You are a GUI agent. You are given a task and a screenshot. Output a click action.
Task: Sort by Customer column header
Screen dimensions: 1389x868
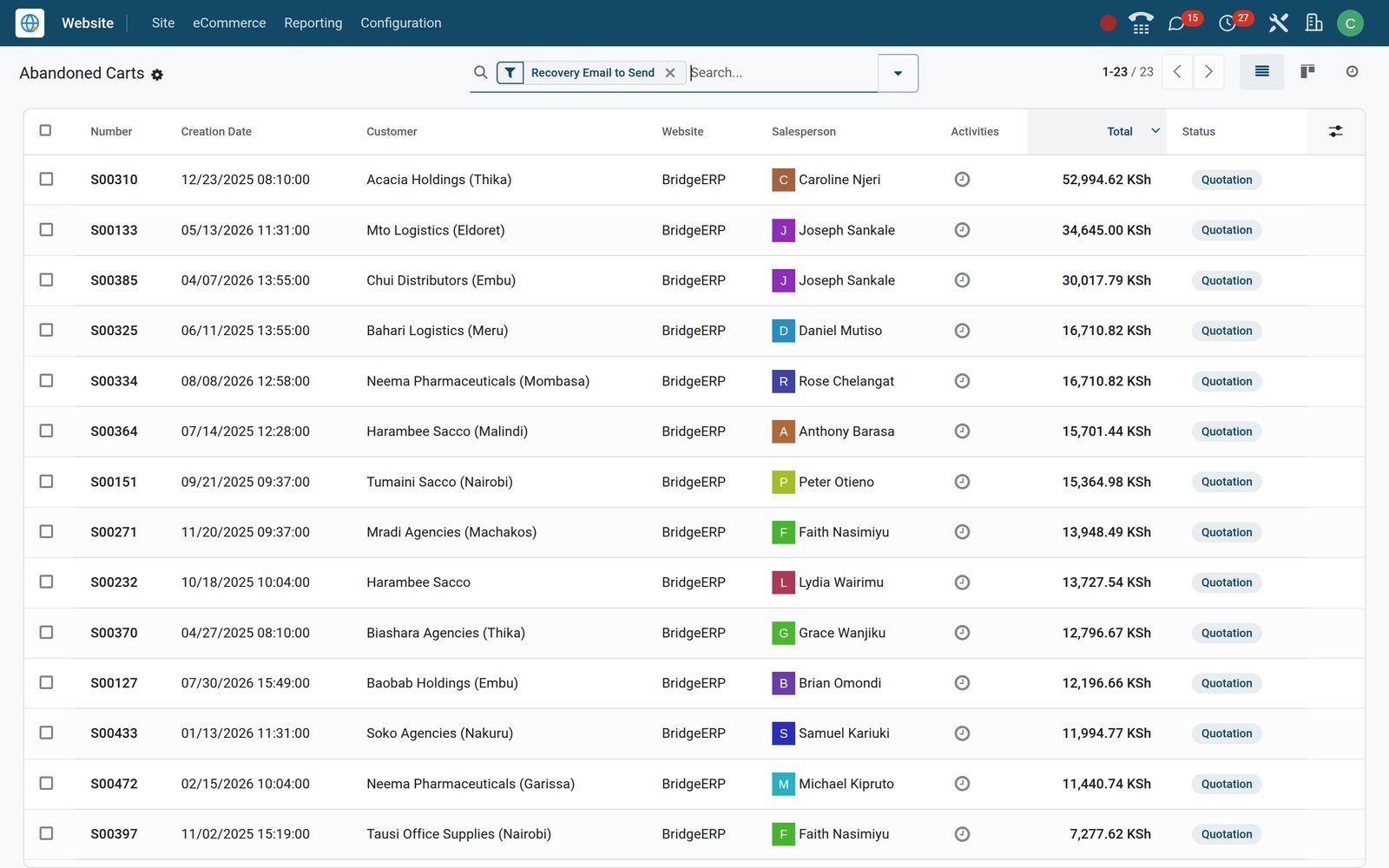[392, 132]
